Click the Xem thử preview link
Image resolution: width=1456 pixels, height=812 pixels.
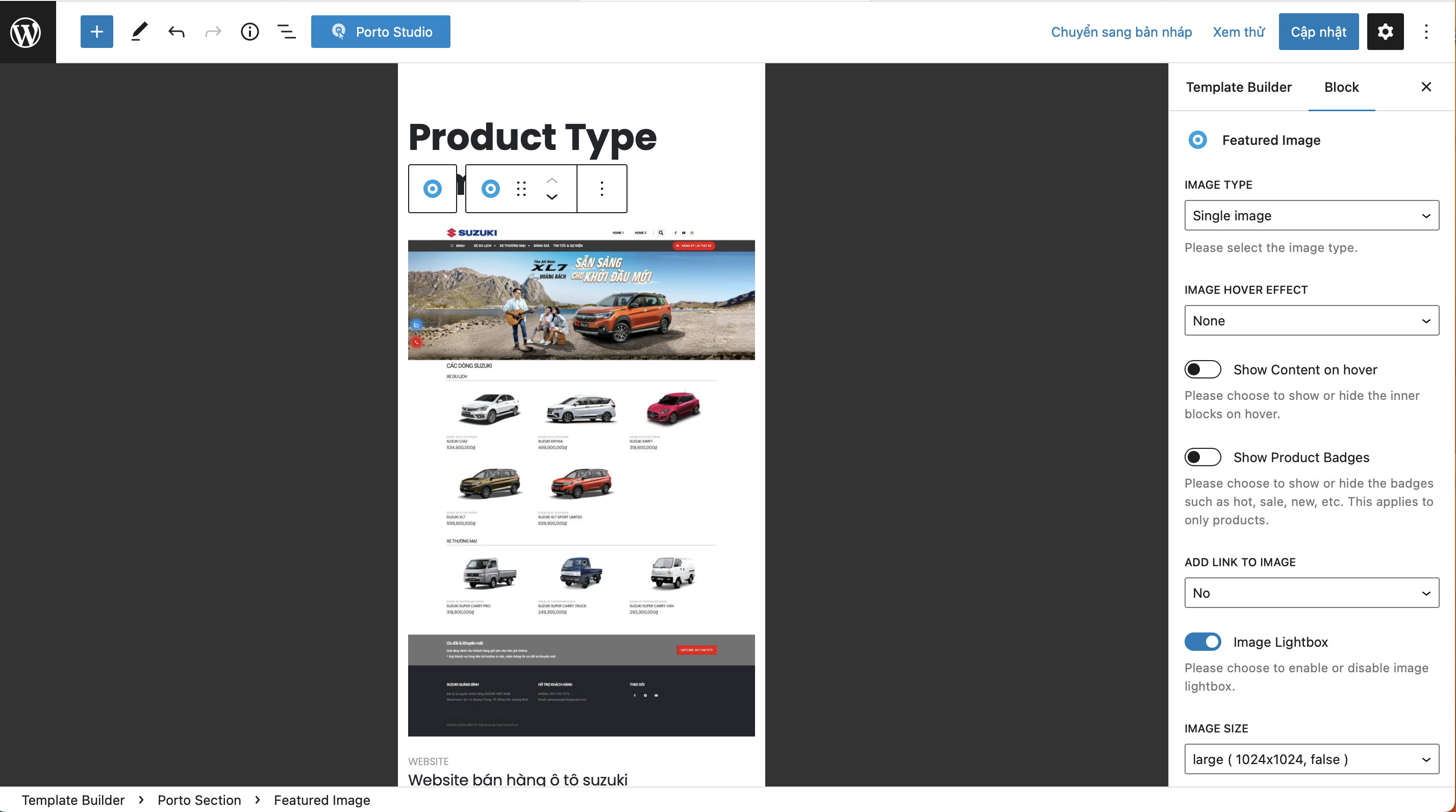click(1238, 32)
